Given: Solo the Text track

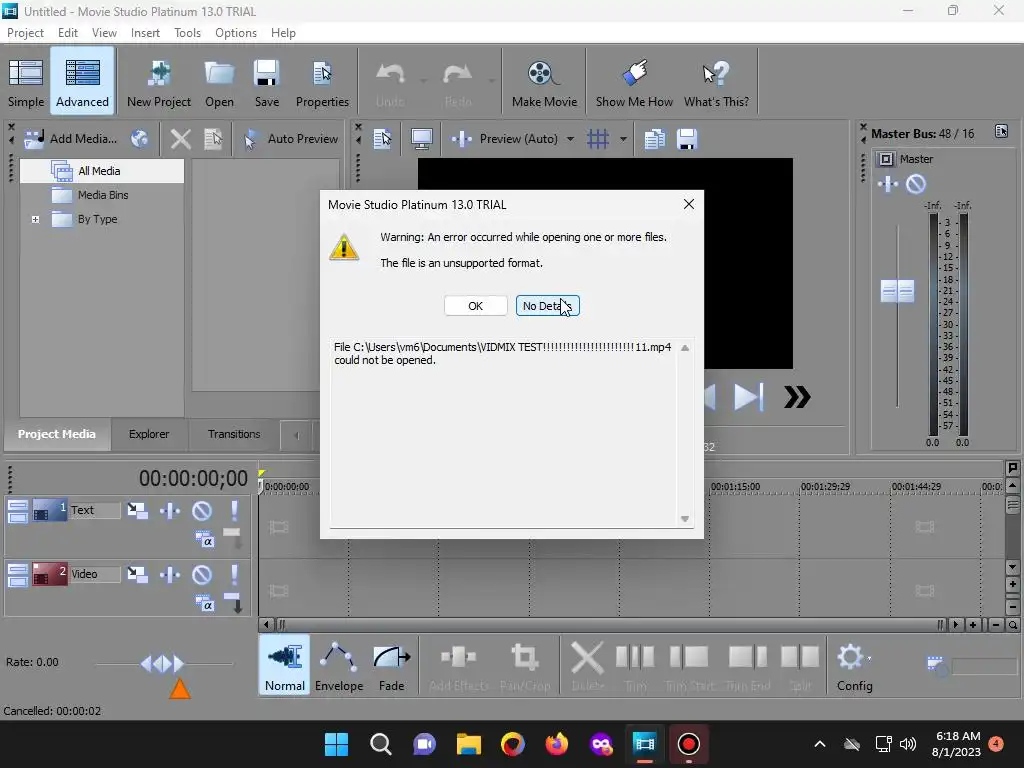Looking at the screenshot, I should (234, 511).
